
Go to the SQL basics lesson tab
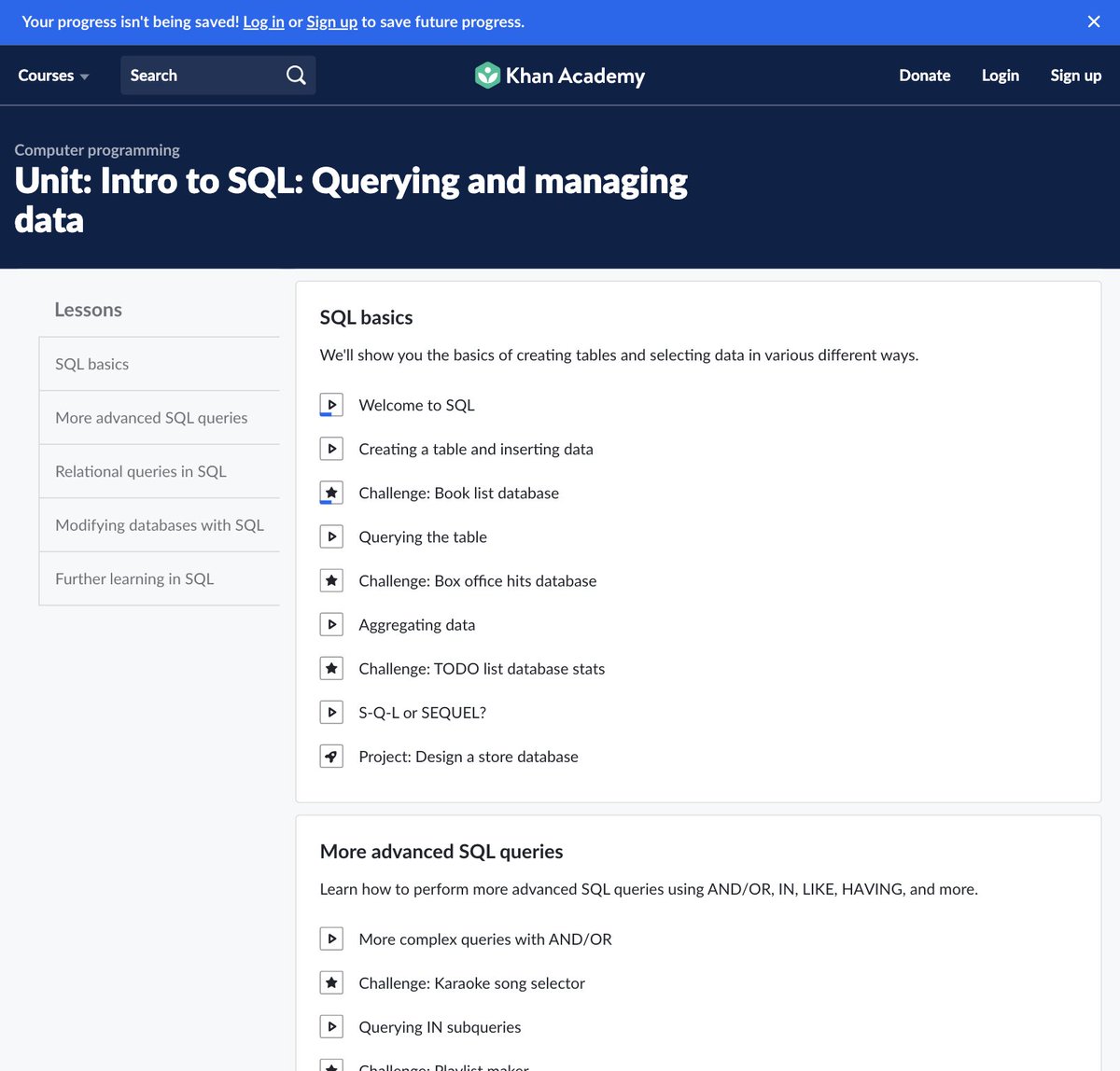(160, 364)
